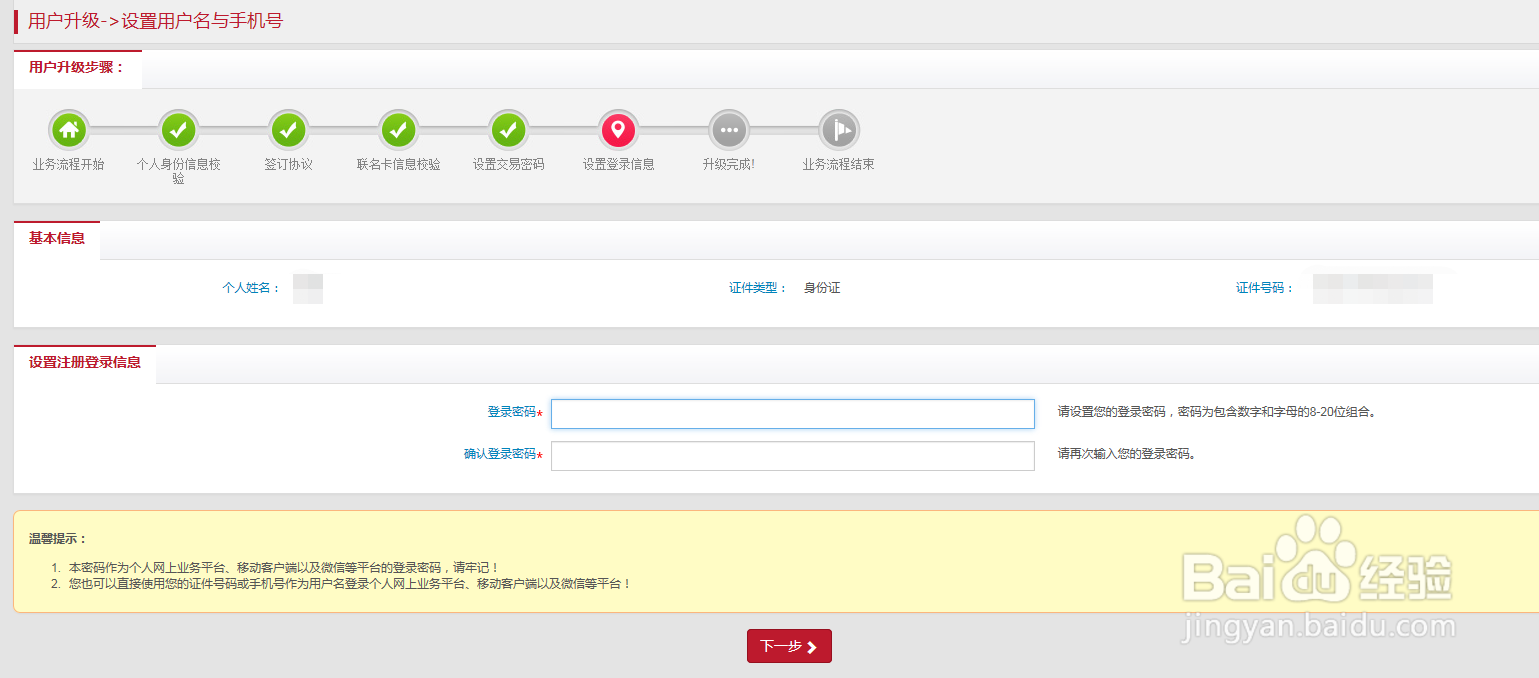Click the 设置交易密码 step checkmark icon
Screen dimensions: 1539x678
tap(508, 129)
